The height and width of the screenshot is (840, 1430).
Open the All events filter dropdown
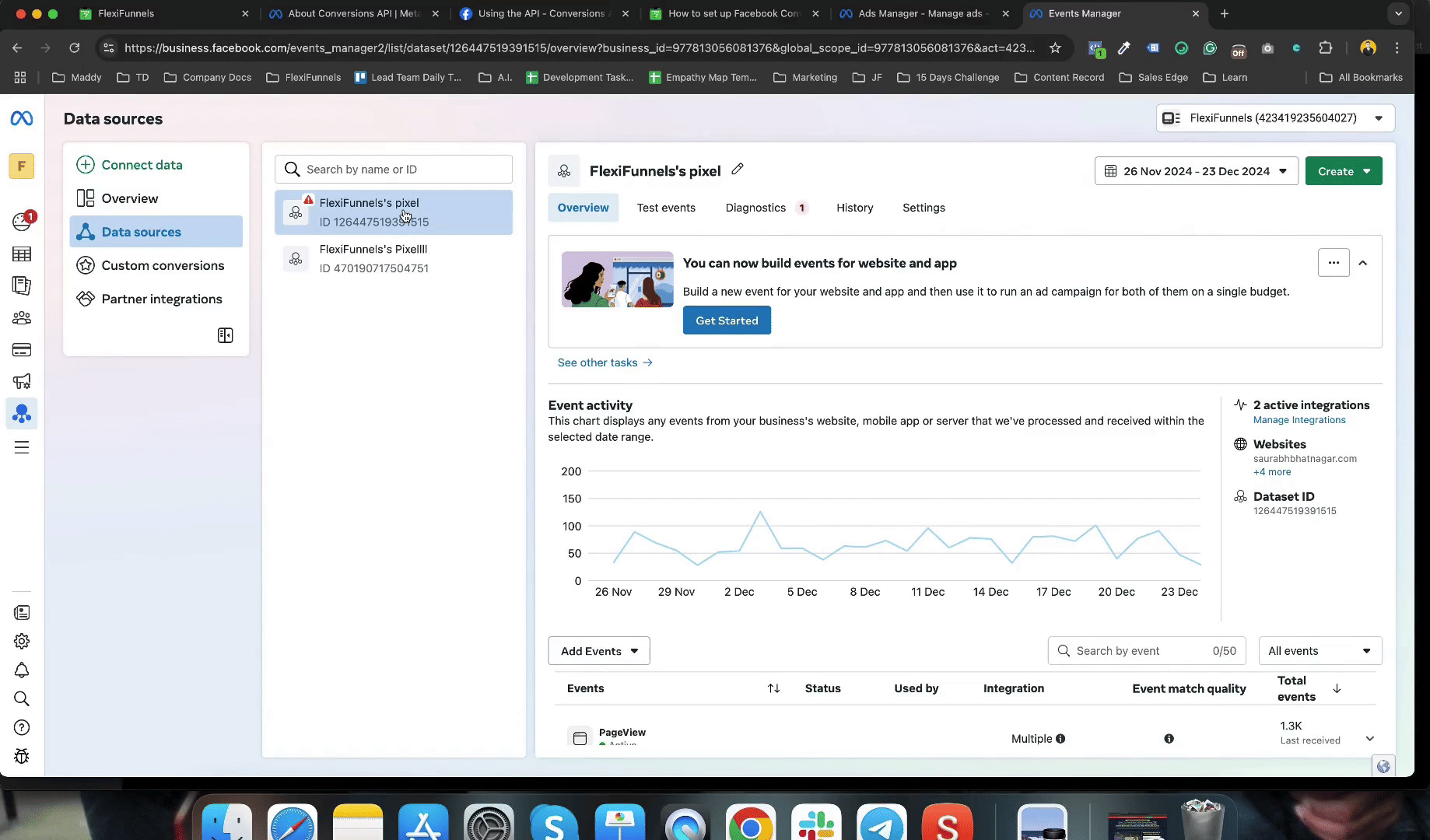(1320, 651)
